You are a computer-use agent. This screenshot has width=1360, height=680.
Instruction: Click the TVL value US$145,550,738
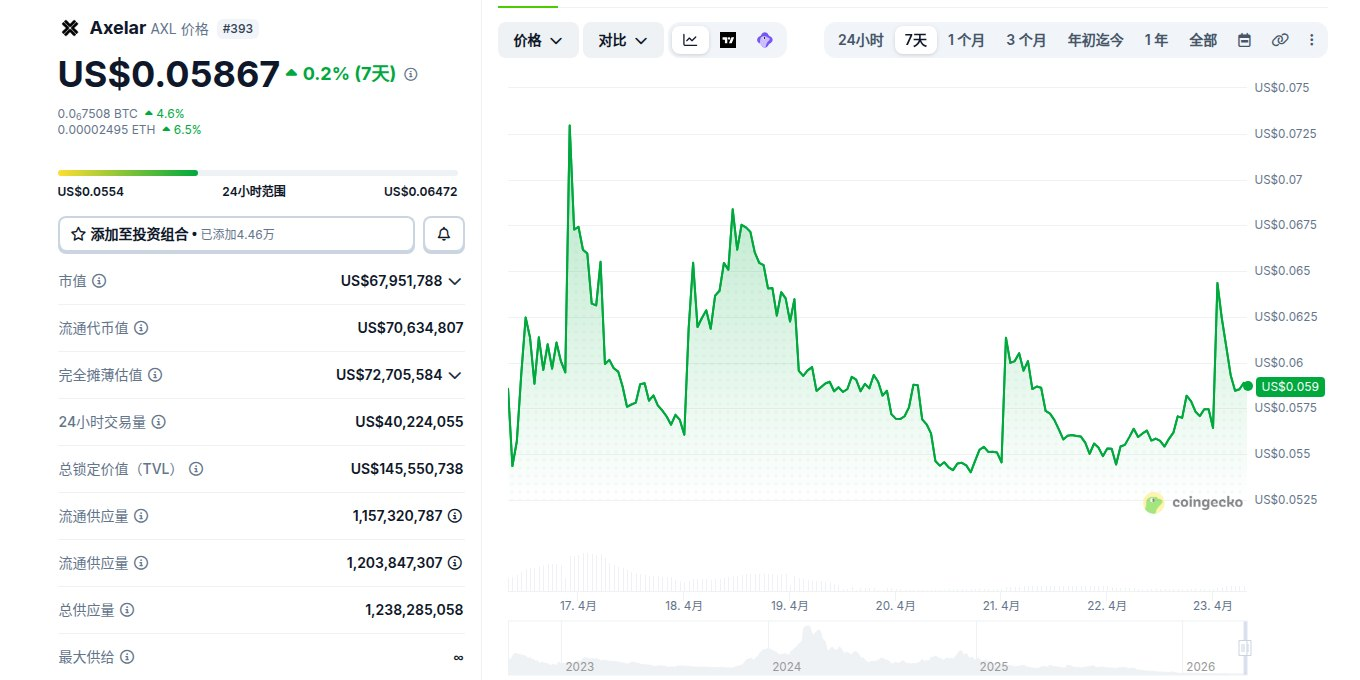tap(407, 469)
